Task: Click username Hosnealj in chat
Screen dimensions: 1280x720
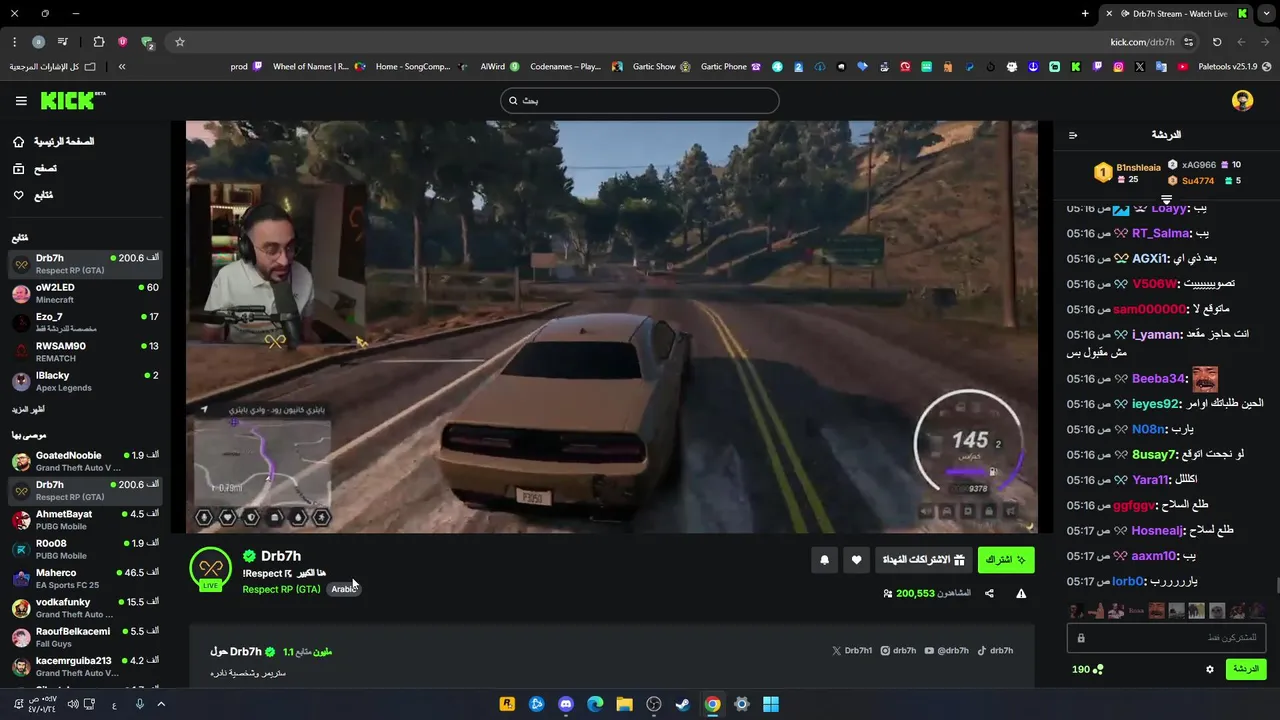Action: (x=1157, y=530)
